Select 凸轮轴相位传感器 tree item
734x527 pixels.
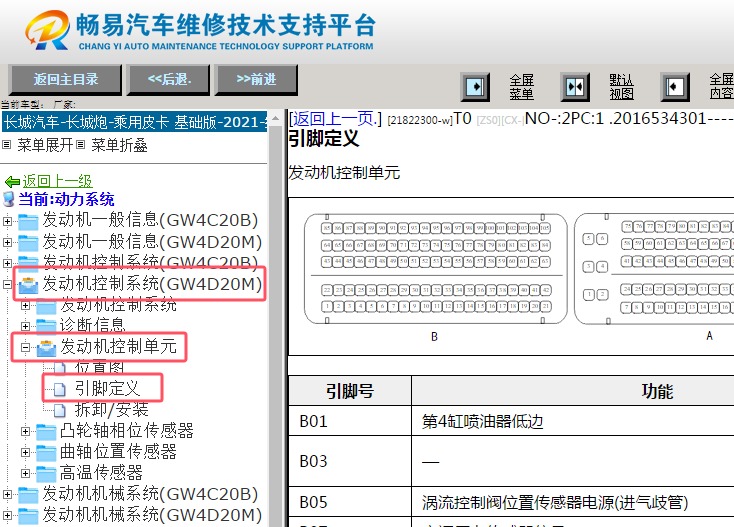(127, 431)
